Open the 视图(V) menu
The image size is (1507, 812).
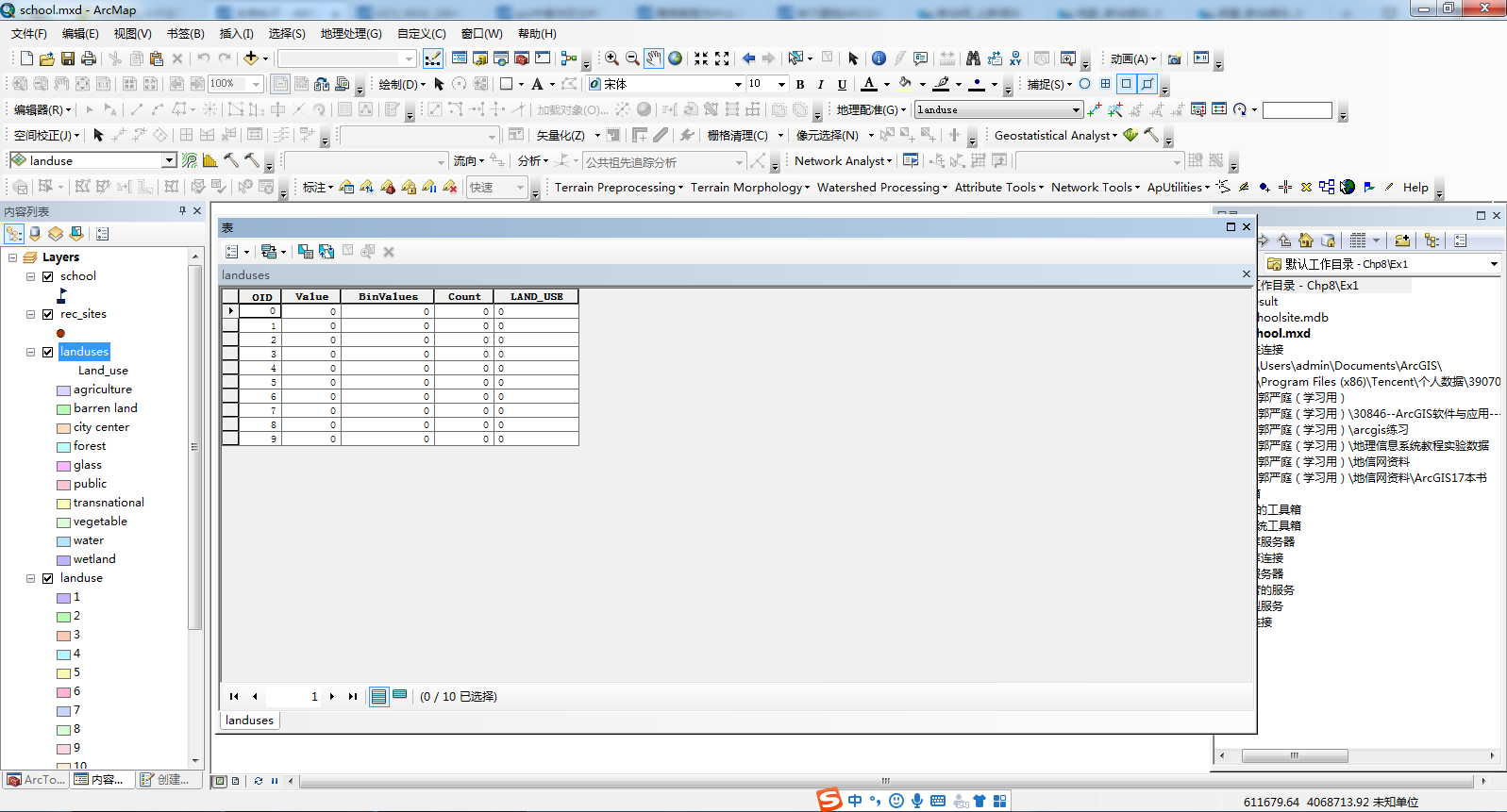pos(132,34)
